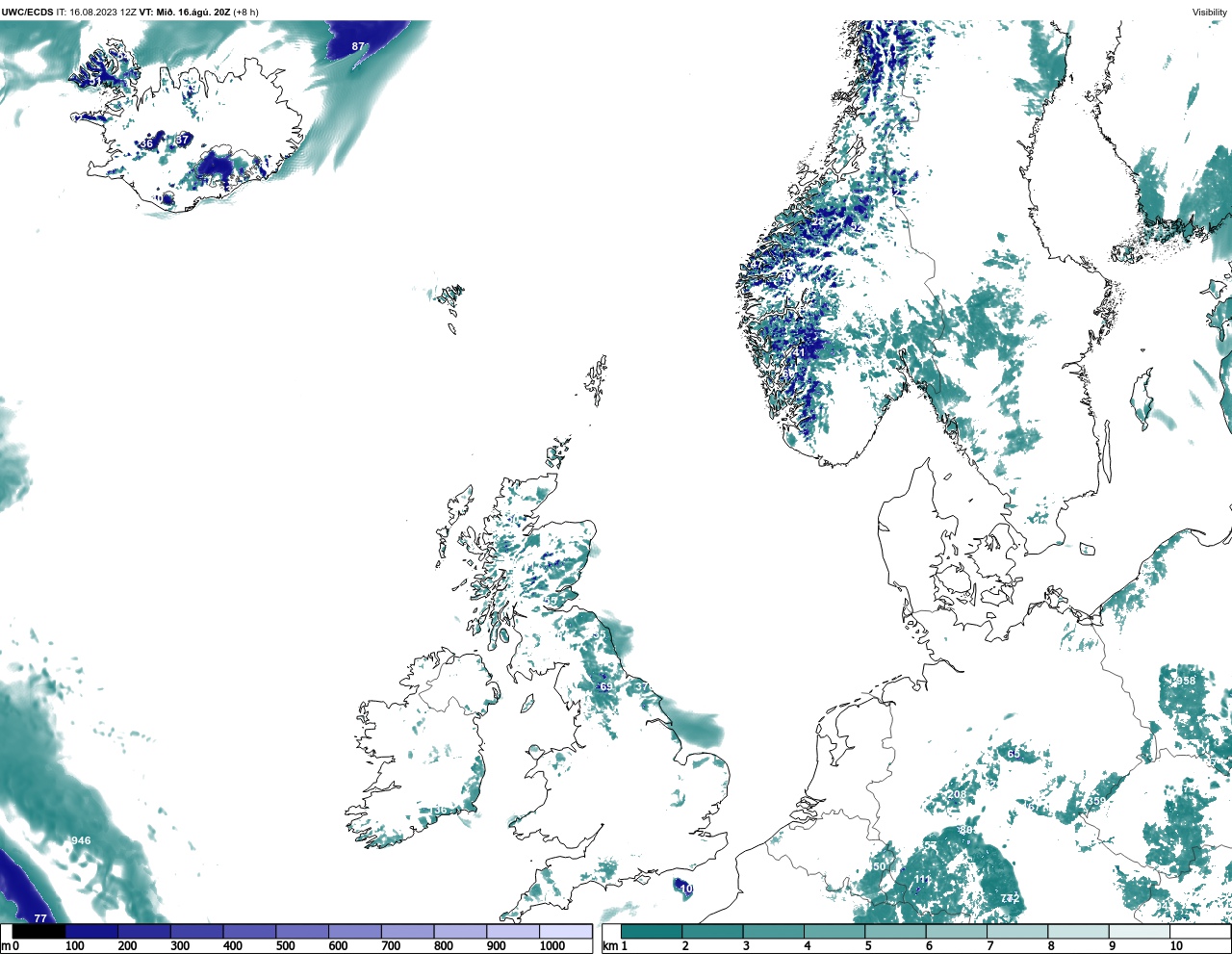Click the "69" value over northern England

coord(605,686)
